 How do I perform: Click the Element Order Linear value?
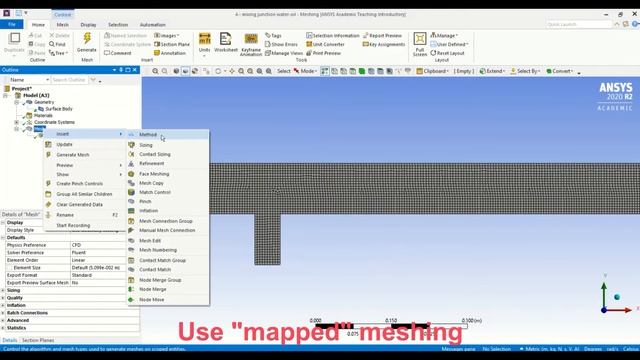[98, 260]
